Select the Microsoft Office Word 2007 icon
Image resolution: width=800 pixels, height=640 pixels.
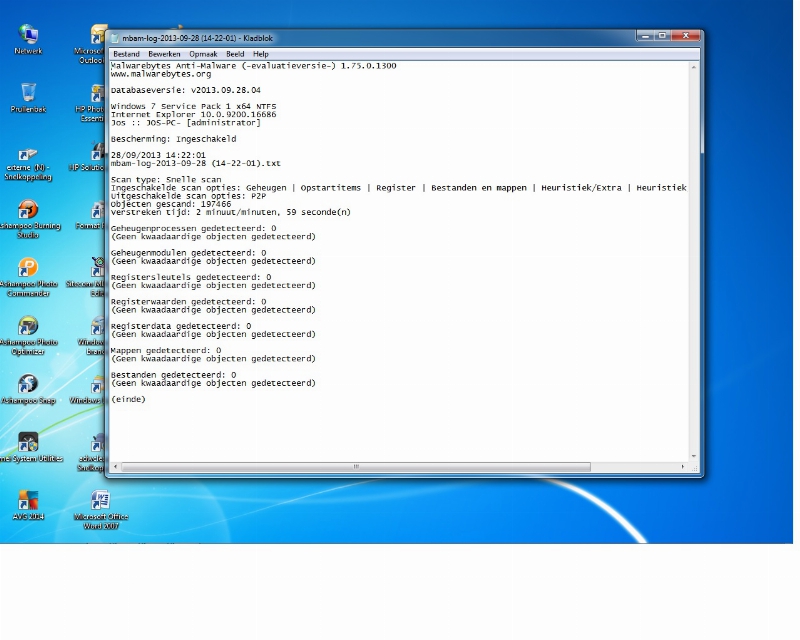coord(101,510)
